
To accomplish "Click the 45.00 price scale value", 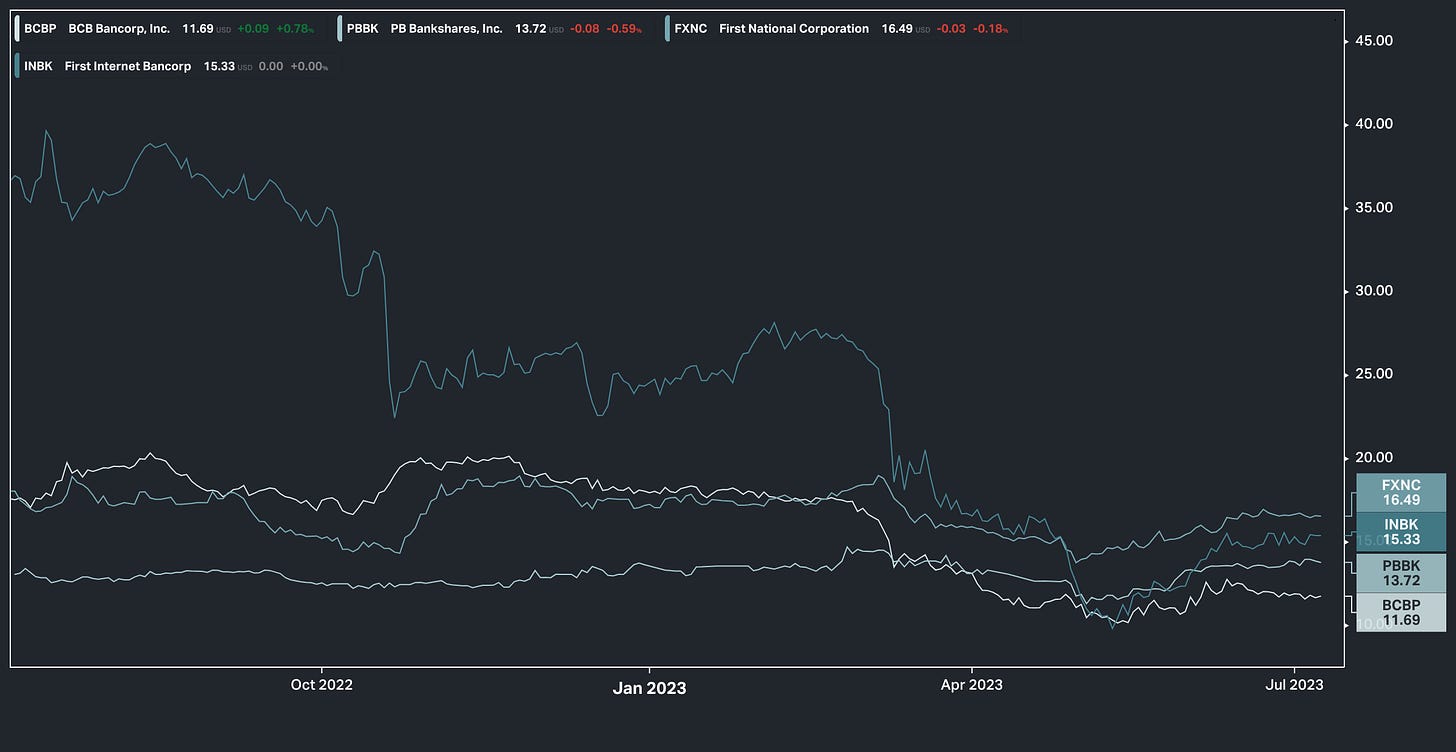I will (1376, 41).
